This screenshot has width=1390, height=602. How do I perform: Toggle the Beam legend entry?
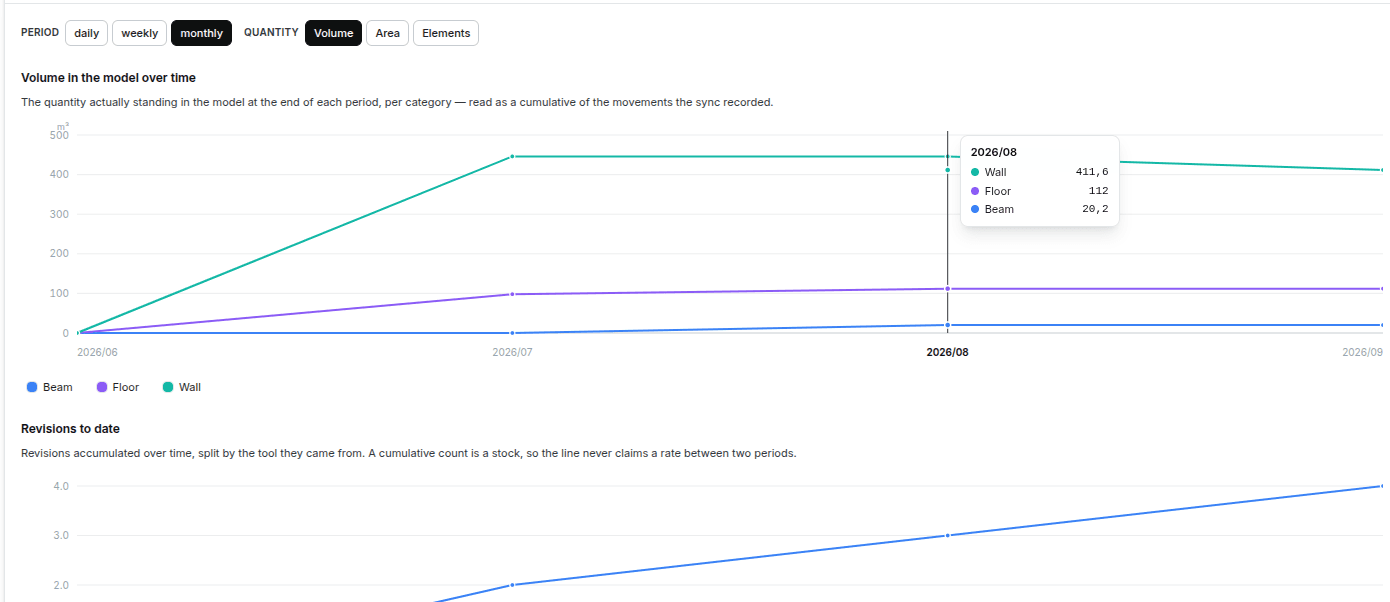50,387
